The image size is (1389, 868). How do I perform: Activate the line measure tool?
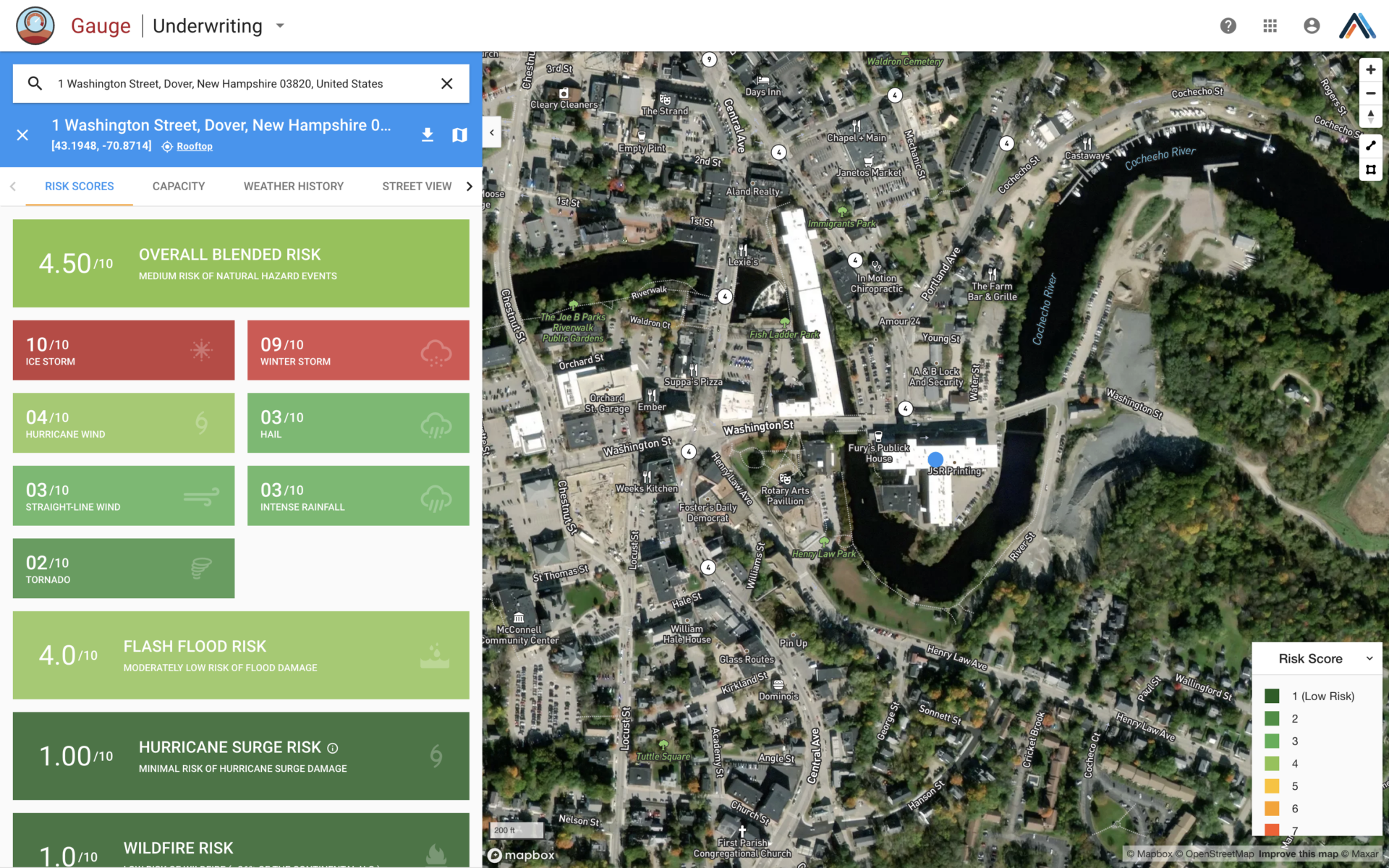1370,145
